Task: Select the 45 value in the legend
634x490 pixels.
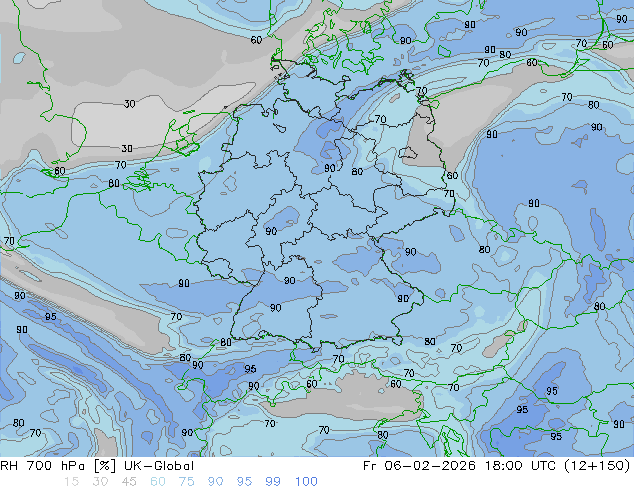Action: pyautogui.click(x=129, y=482)
